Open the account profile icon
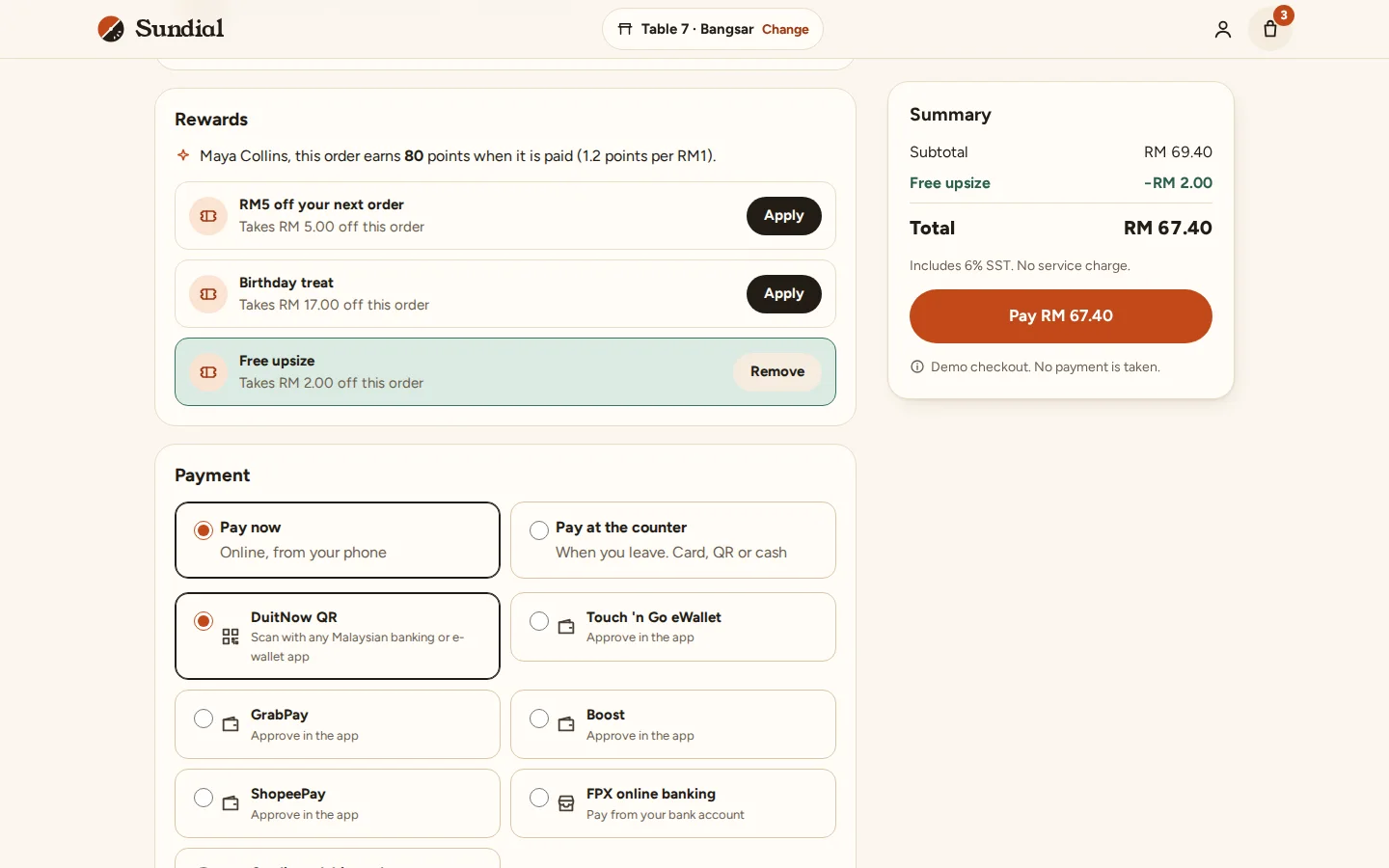The height and width of the screenshot is (868, 1389). click(1223, 29)
